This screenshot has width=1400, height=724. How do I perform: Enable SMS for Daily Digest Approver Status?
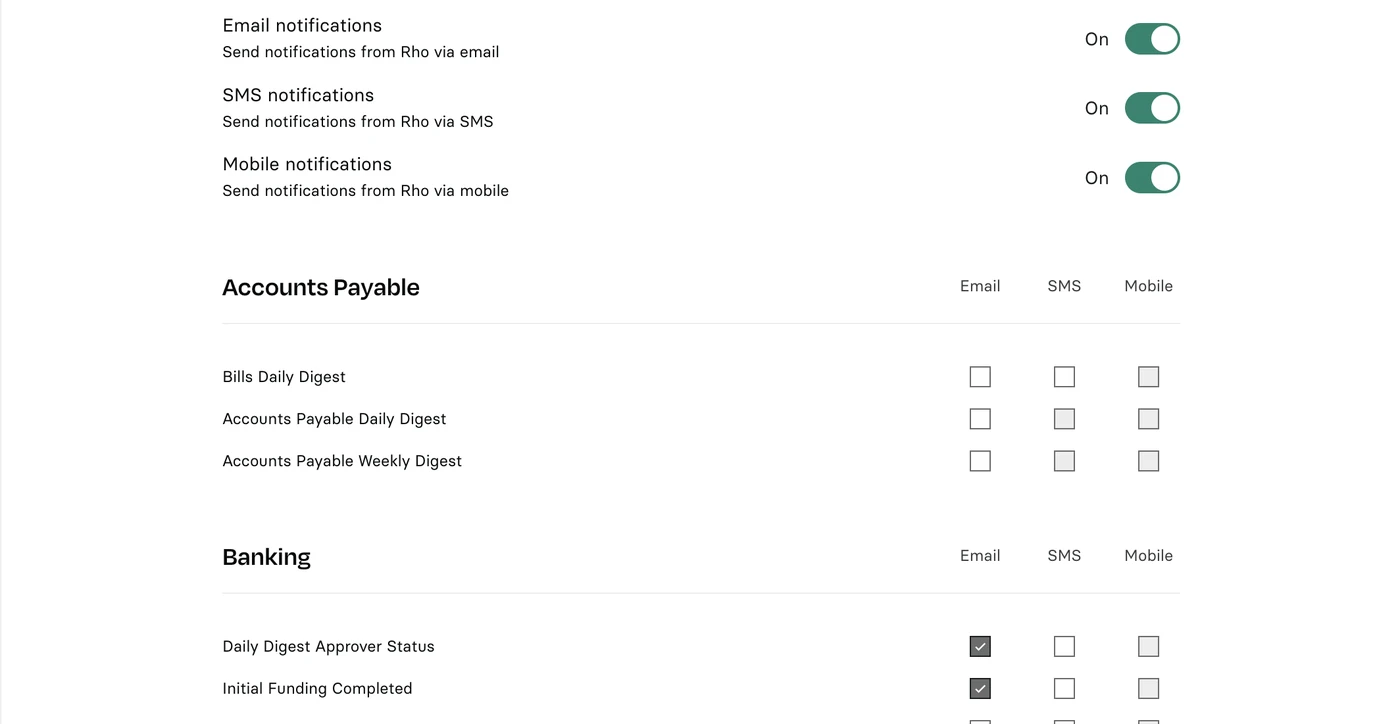1064,647
